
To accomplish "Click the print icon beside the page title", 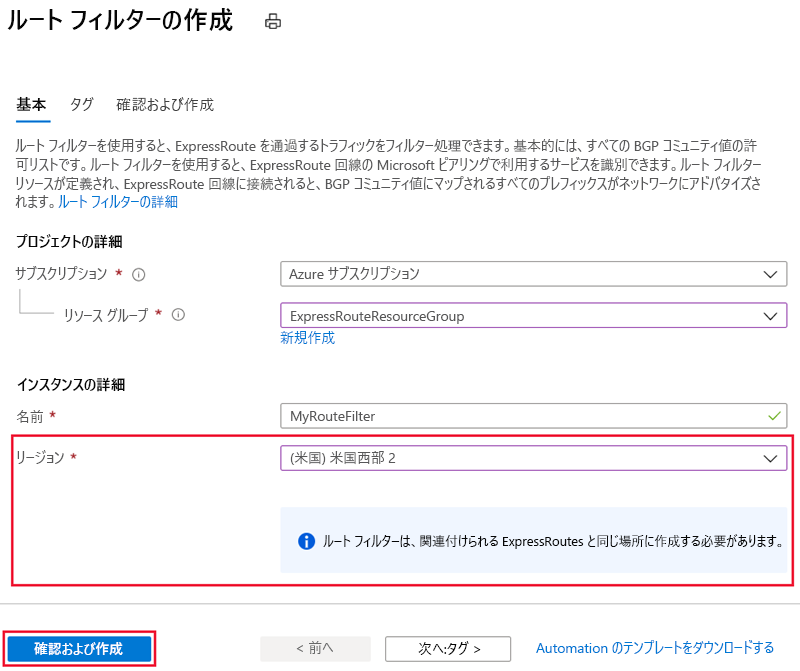I will click(273, 21).
